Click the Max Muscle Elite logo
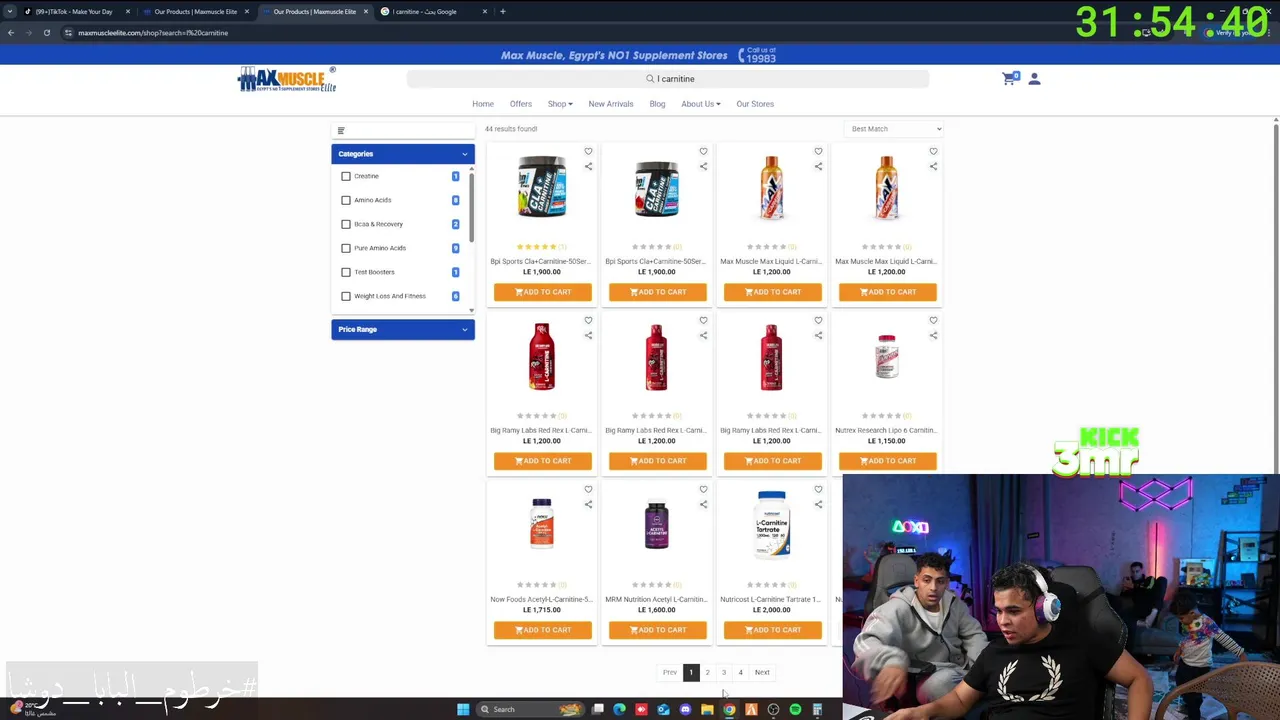 point(287,79)
